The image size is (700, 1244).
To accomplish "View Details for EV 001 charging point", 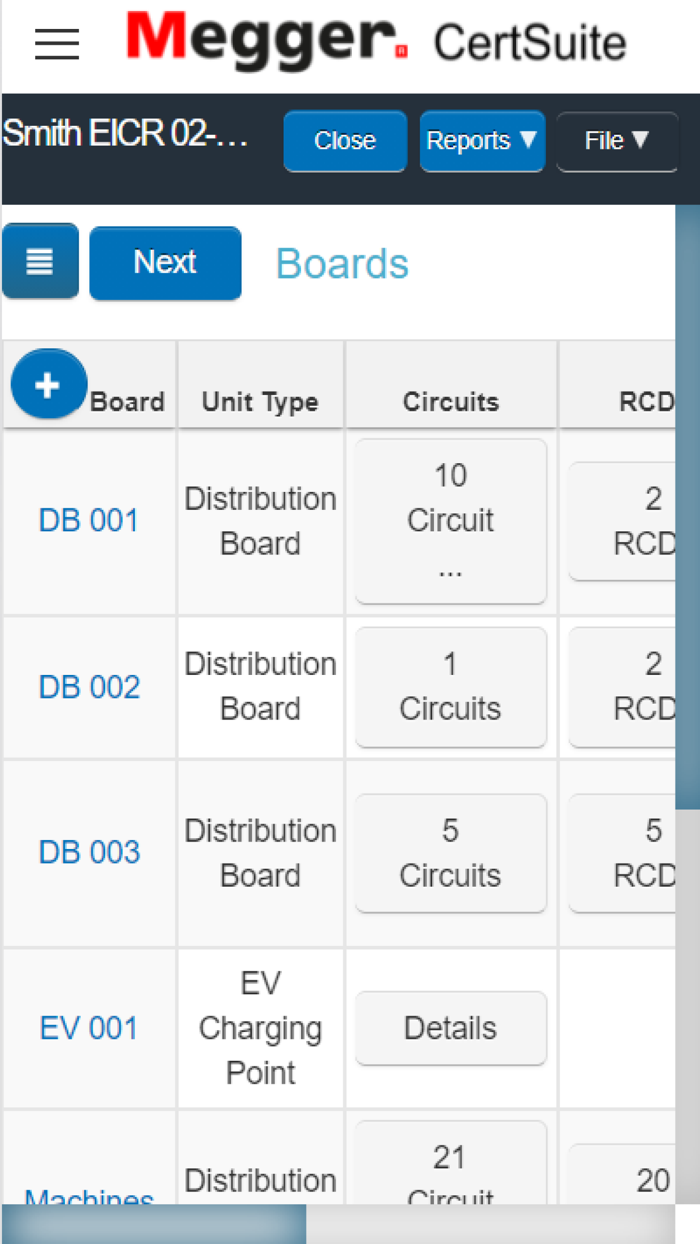I will tap(450, 1027).
